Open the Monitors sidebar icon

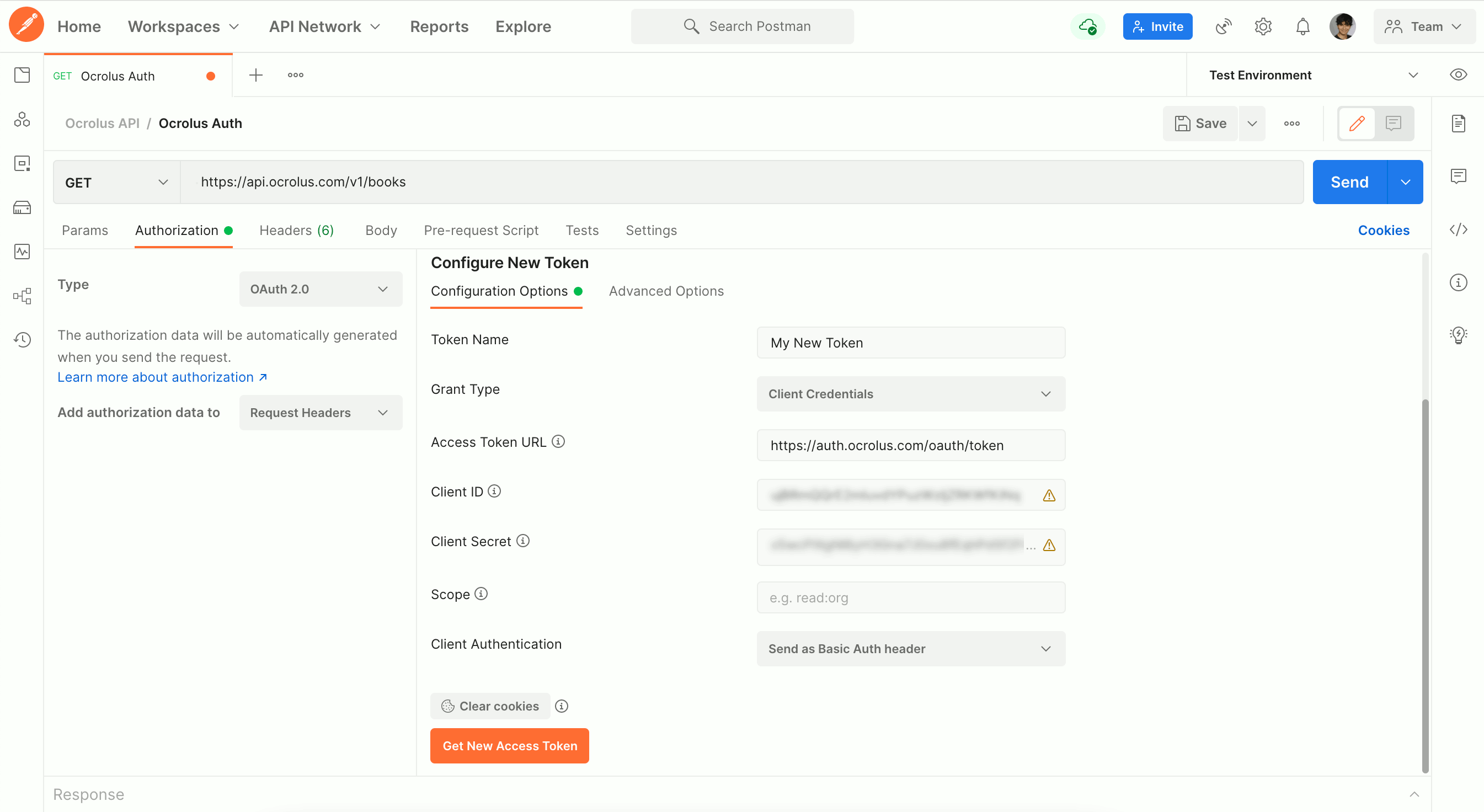[22, 252]
